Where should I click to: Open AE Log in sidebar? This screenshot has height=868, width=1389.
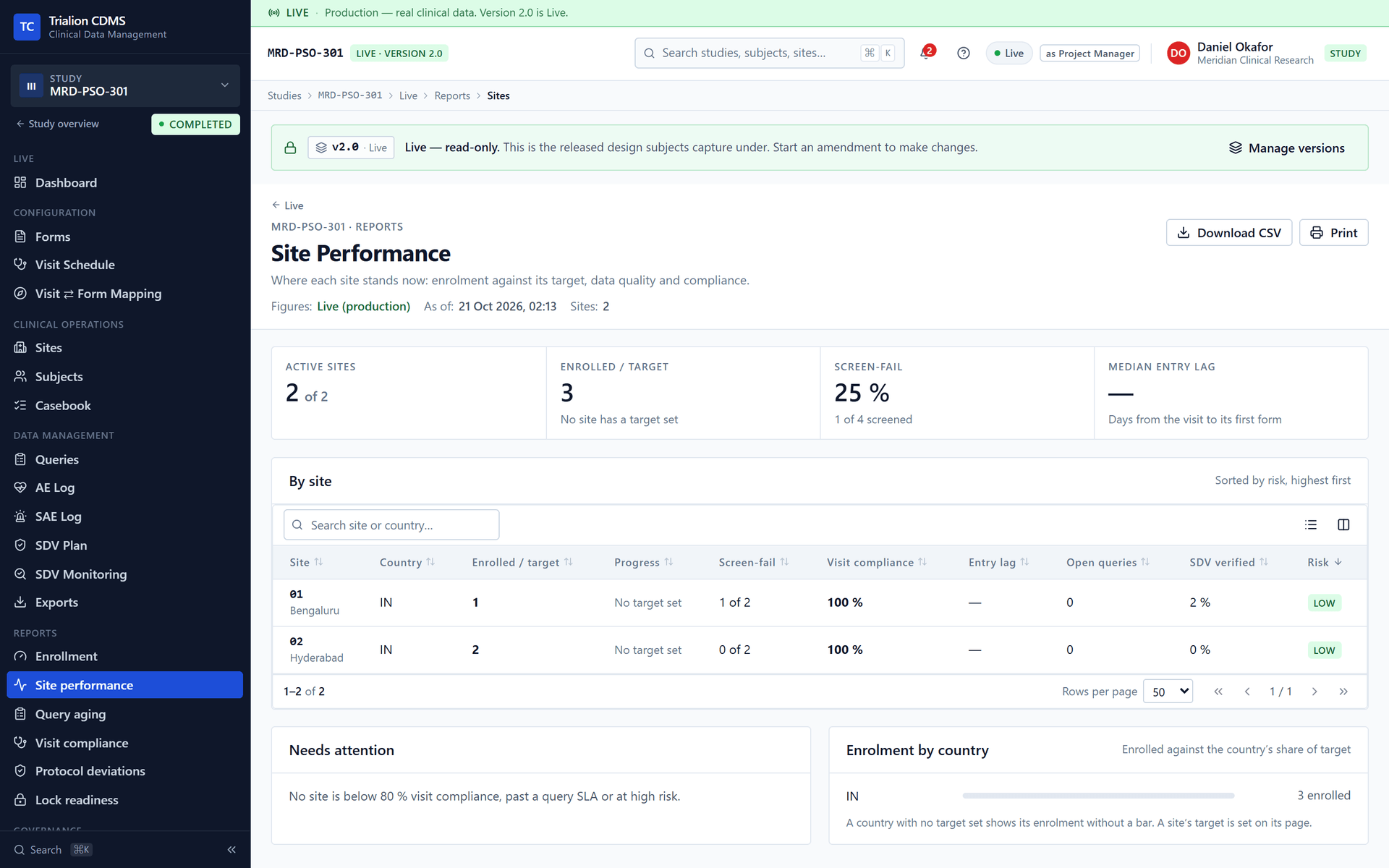point(125,488)
